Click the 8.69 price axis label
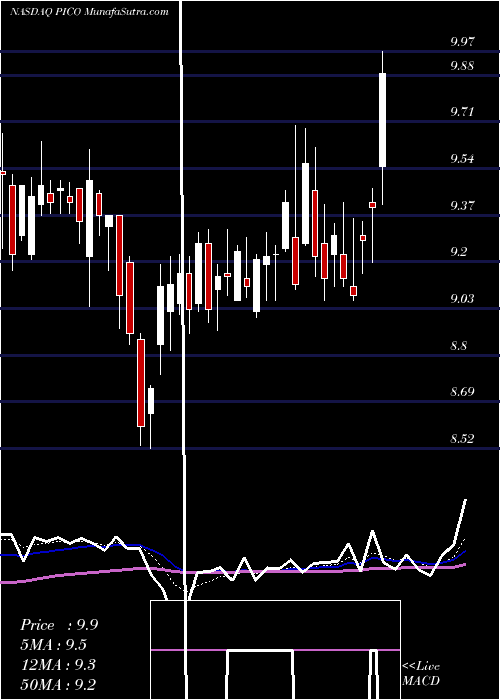This screenshot has height=700, width=500. 462,392
